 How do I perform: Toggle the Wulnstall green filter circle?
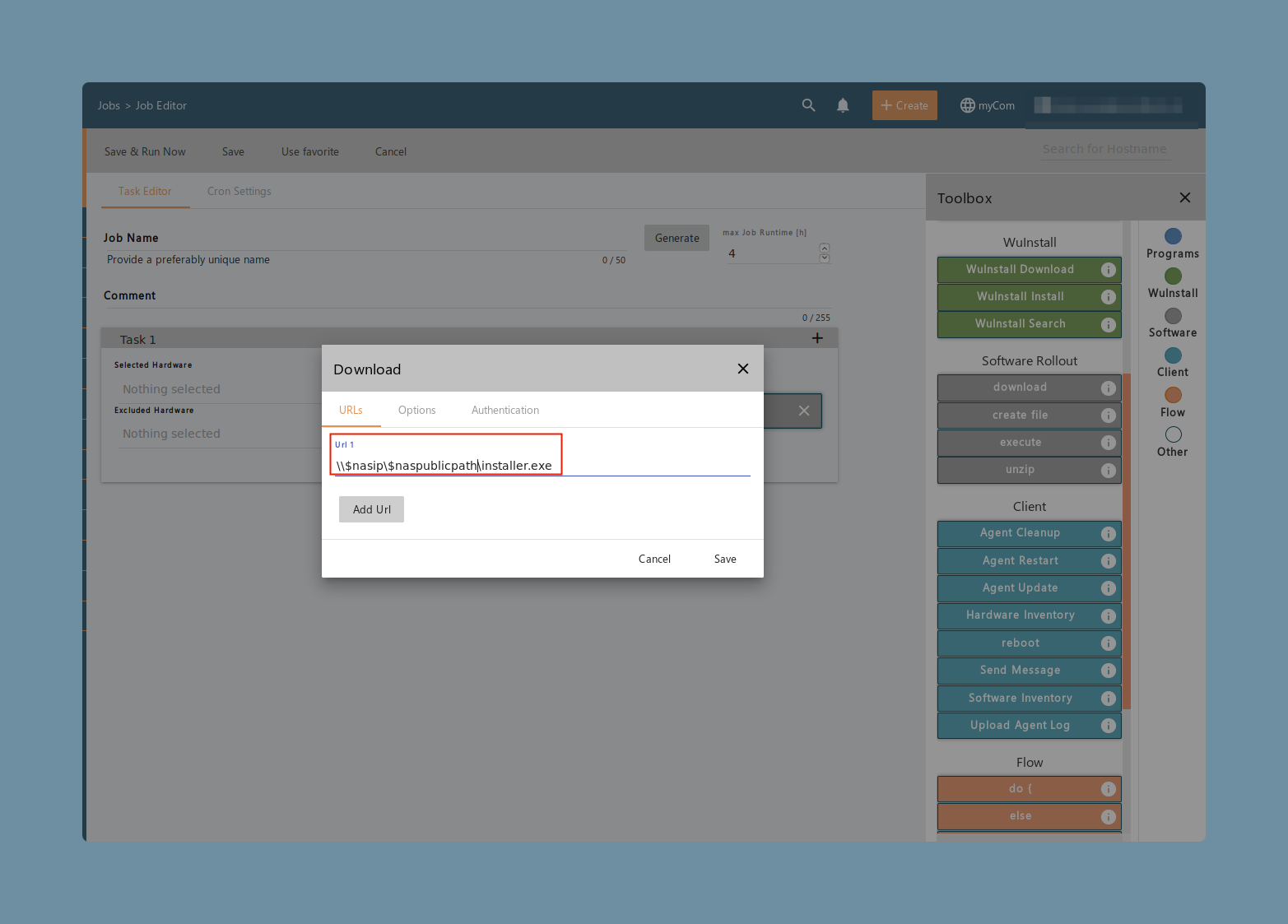pyautogui.click(x=1173, y=276)
